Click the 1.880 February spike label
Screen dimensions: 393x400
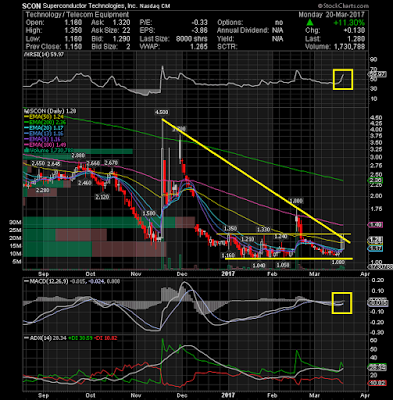pos(296,201)
